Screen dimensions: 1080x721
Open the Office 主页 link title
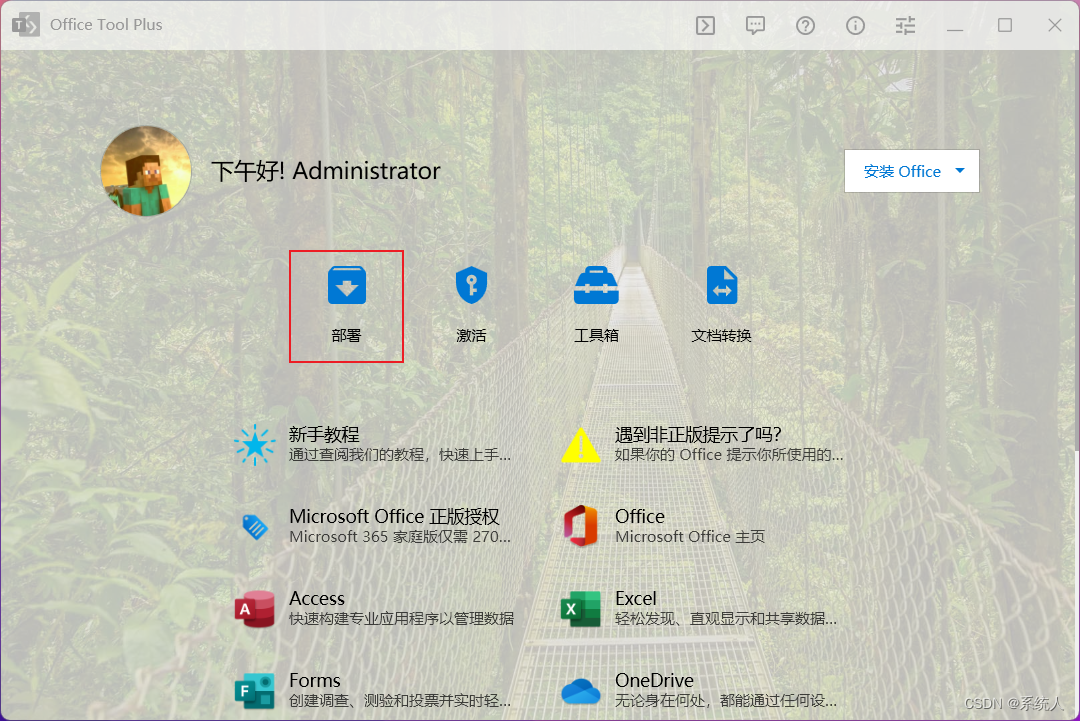tap(640, 516)
